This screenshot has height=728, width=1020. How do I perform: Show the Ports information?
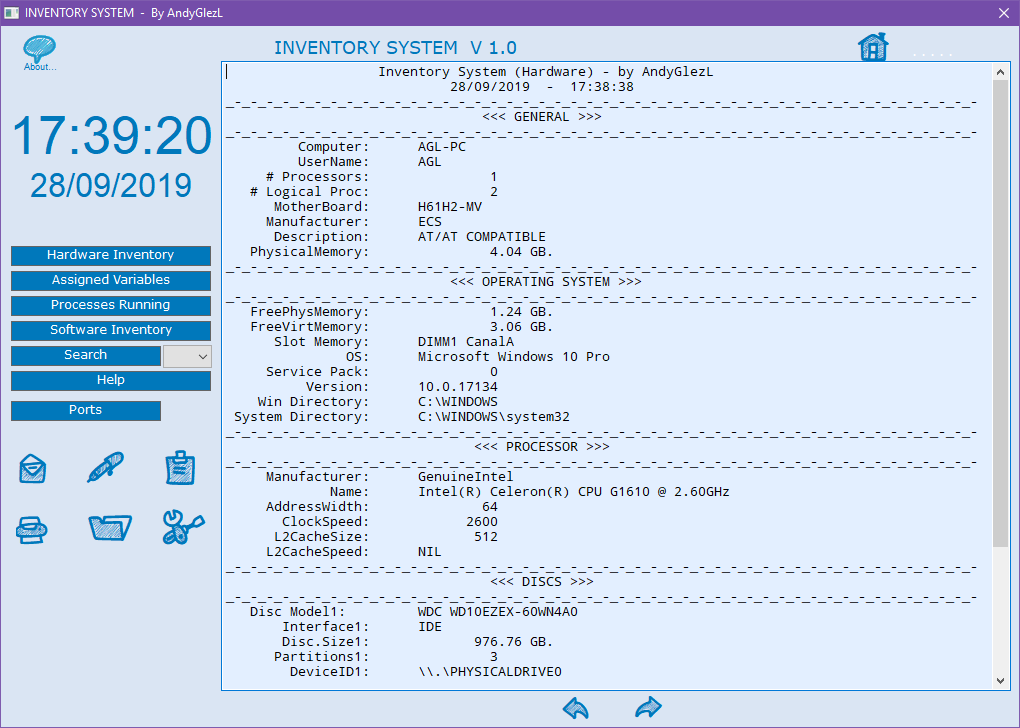85,410
